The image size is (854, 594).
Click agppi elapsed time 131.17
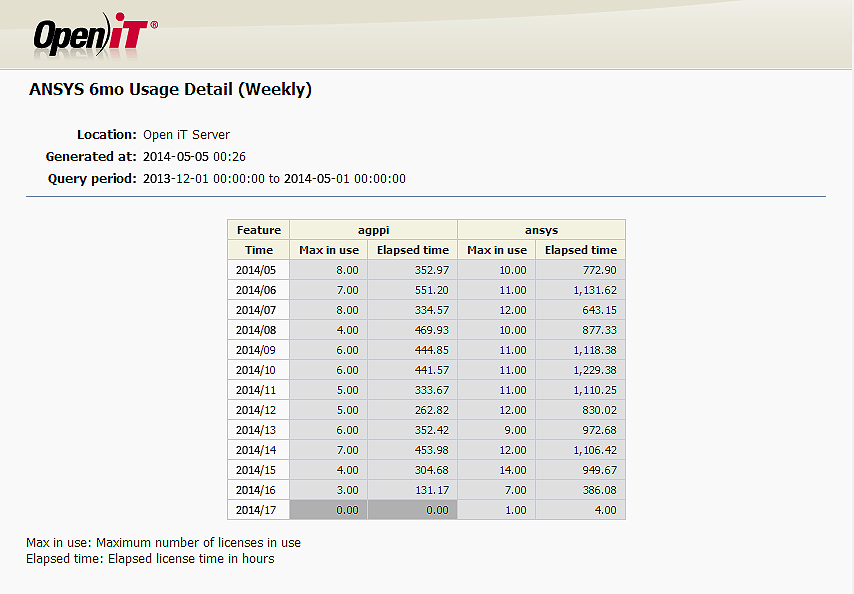[x=413, y=490]
